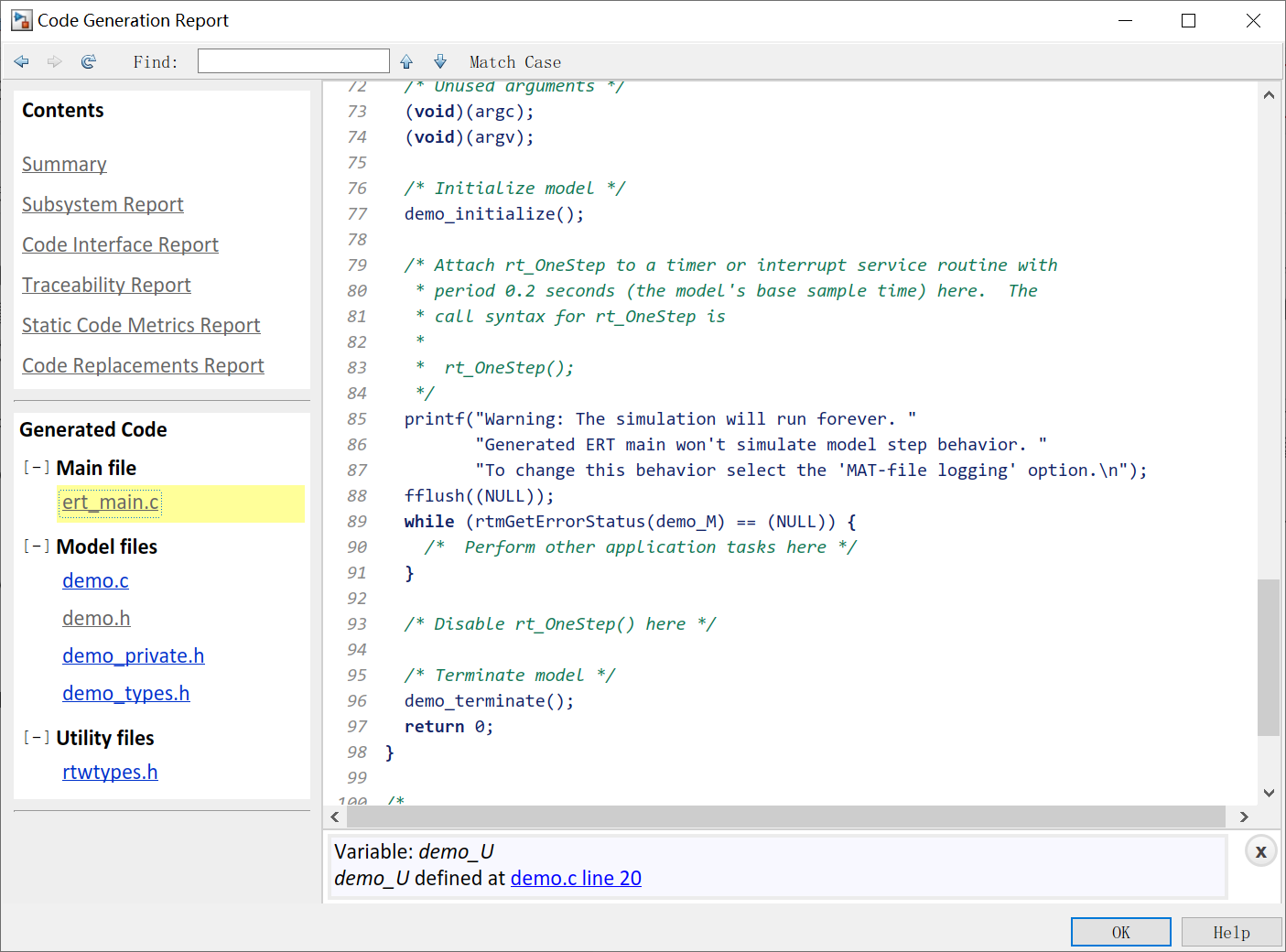Click the Contents heading
1286x952 pixels.
tap(63, 110)
